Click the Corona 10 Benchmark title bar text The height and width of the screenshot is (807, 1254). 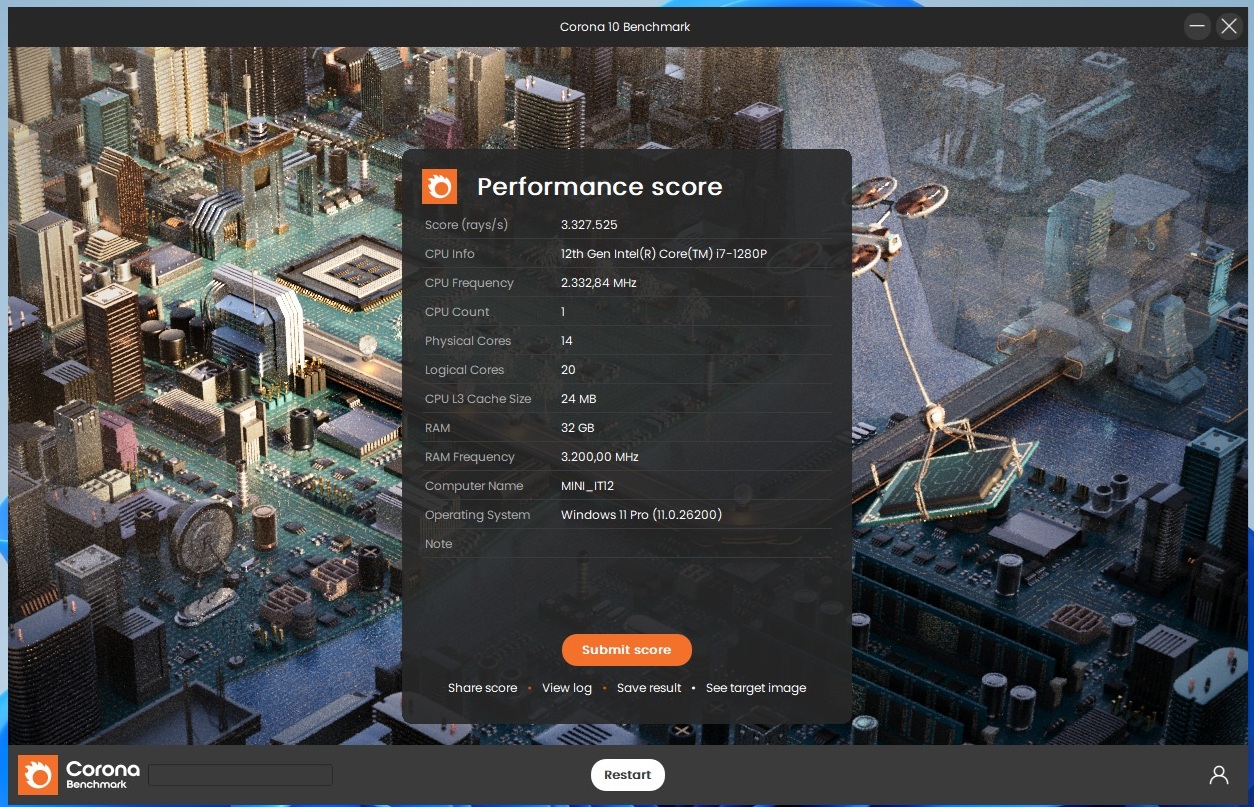click(625, 27)
